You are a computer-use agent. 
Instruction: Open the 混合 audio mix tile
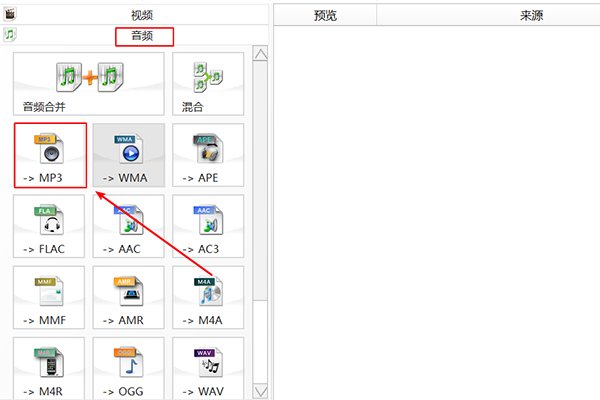208,84
